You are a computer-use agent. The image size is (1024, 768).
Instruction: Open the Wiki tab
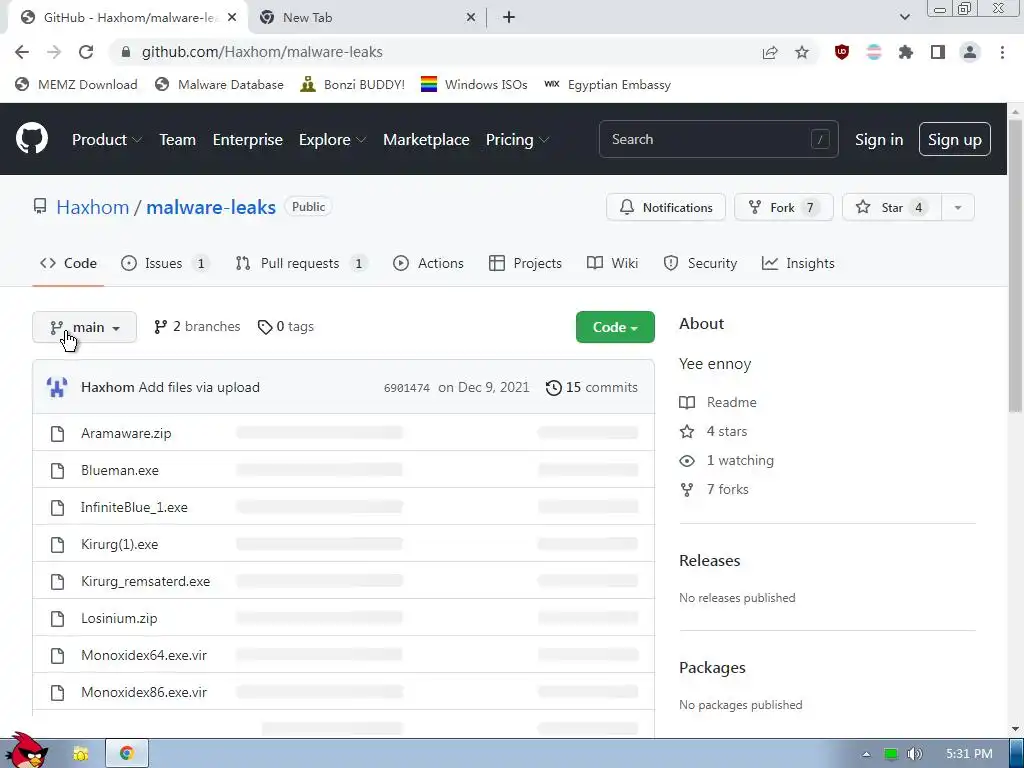613,263
